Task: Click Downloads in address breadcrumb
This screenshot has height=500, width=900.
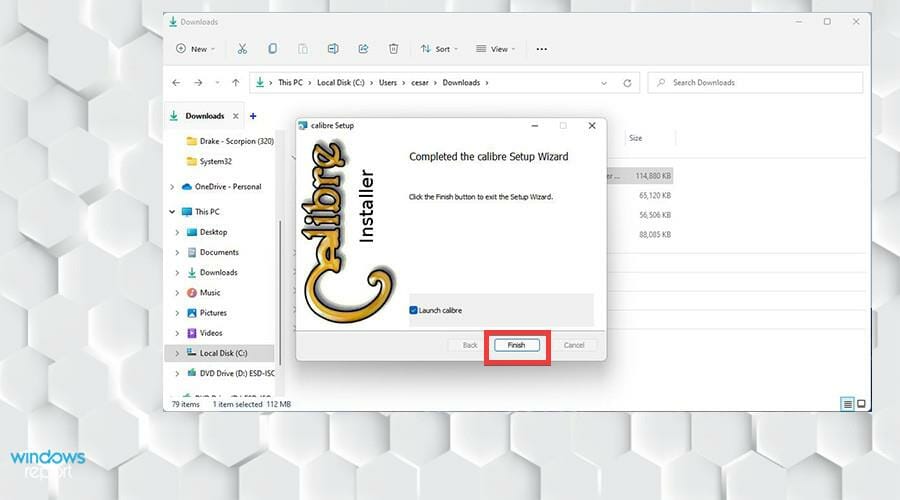Action: (461, 83)
